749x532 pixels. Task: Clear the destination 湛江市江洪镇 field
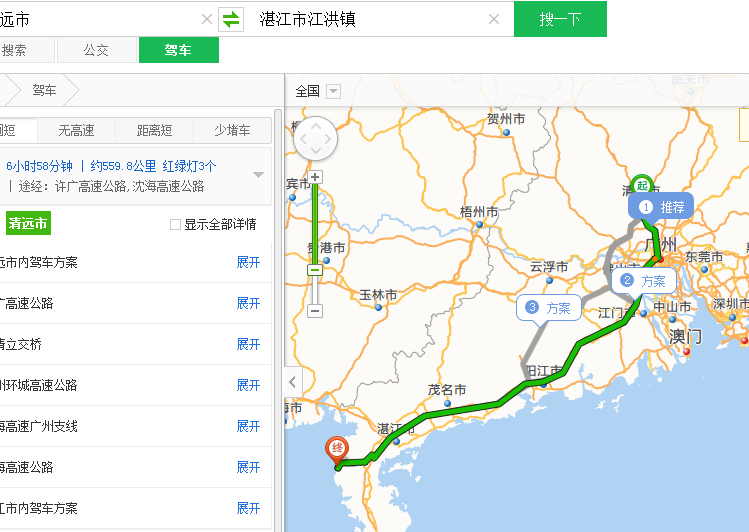point(494,19)
